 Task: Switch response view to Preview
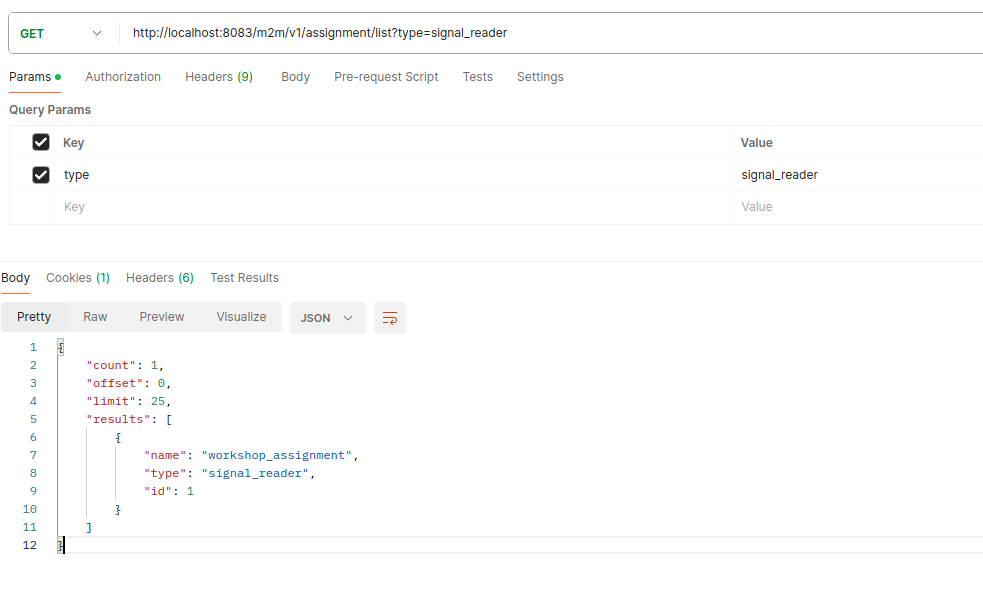coord(162,317)
